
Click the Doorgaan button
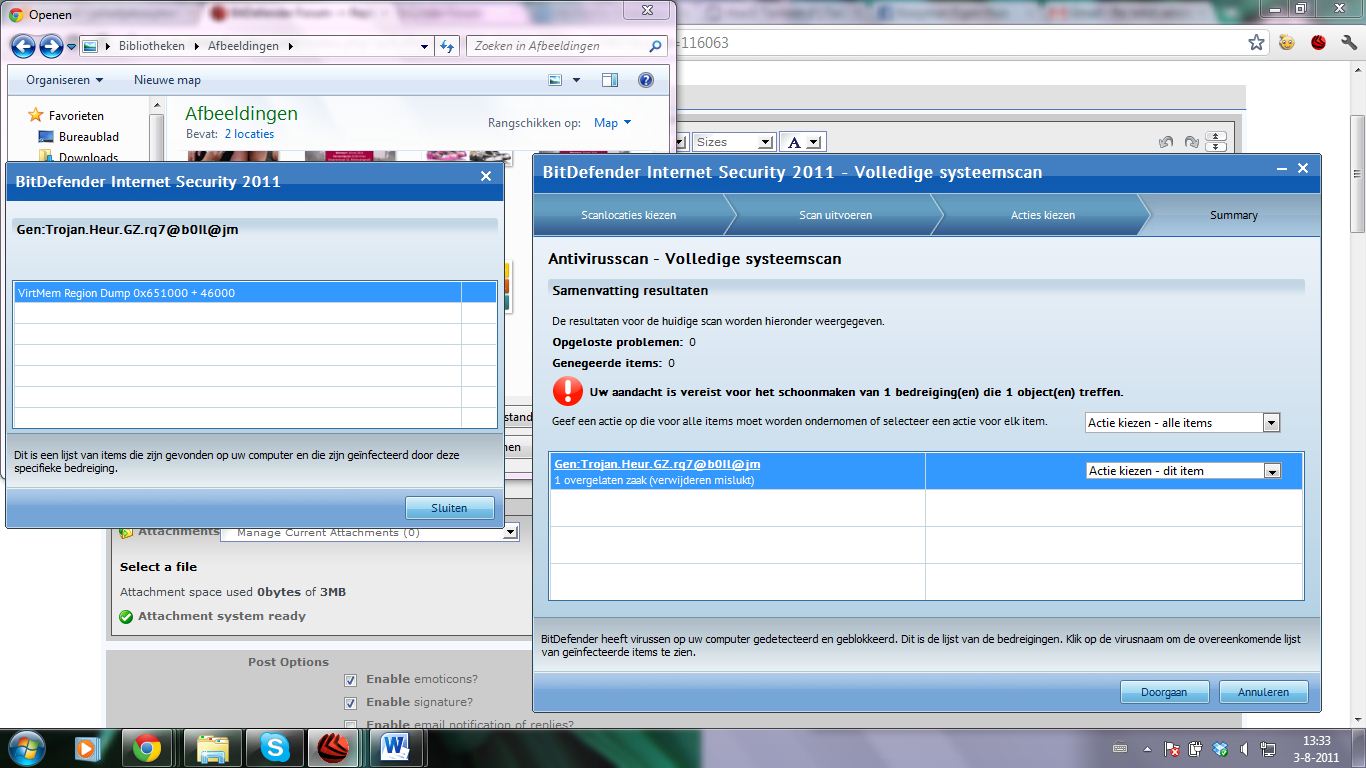click(x=1164, y=692)
